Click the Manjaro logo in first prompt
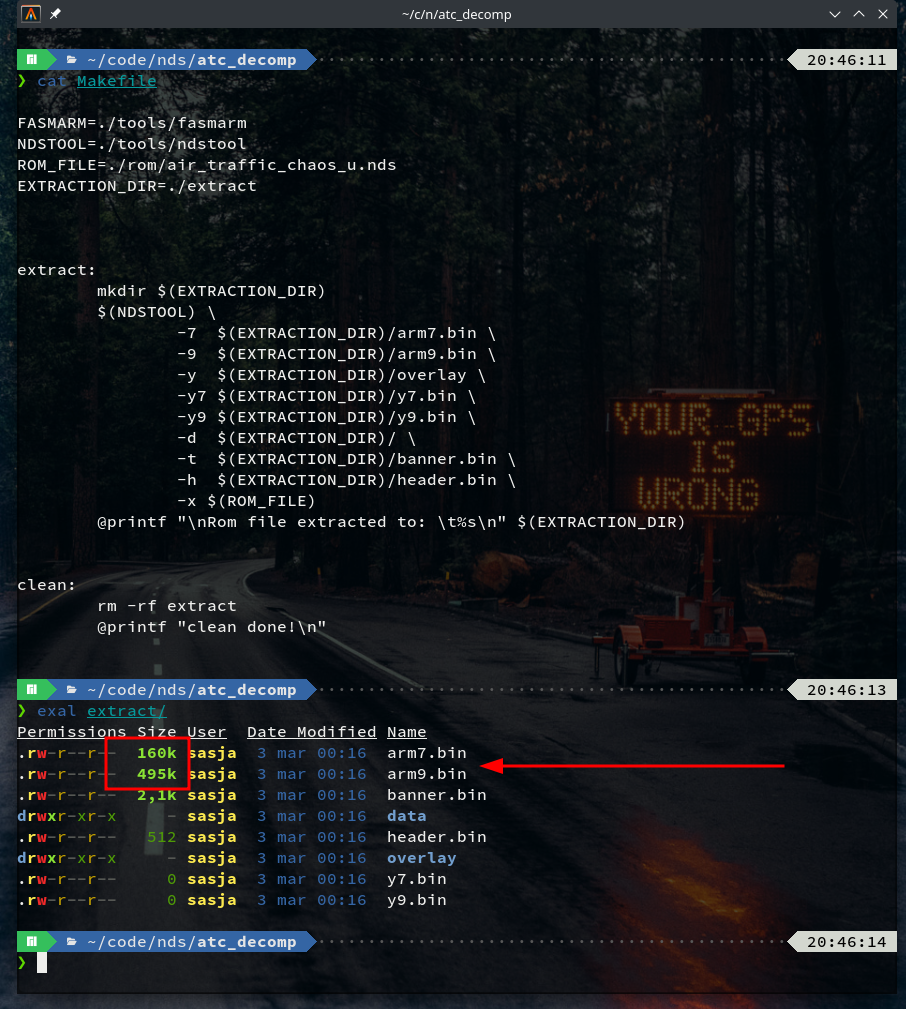This screenshot has height=1009, width=906. (32, 60)
